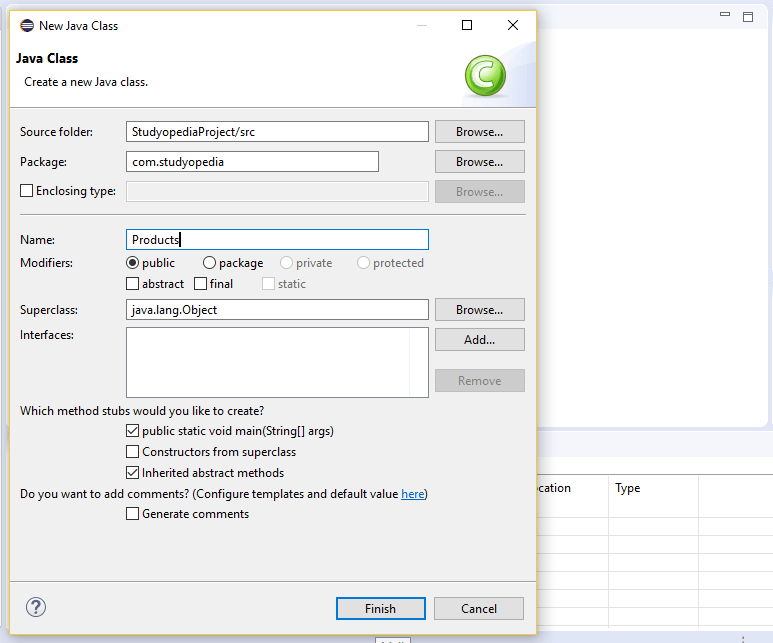The height and width of the screenshot is (643, 773).
Task: Click the Eclipse icon in dialog title bar
Action: [27, 26]
